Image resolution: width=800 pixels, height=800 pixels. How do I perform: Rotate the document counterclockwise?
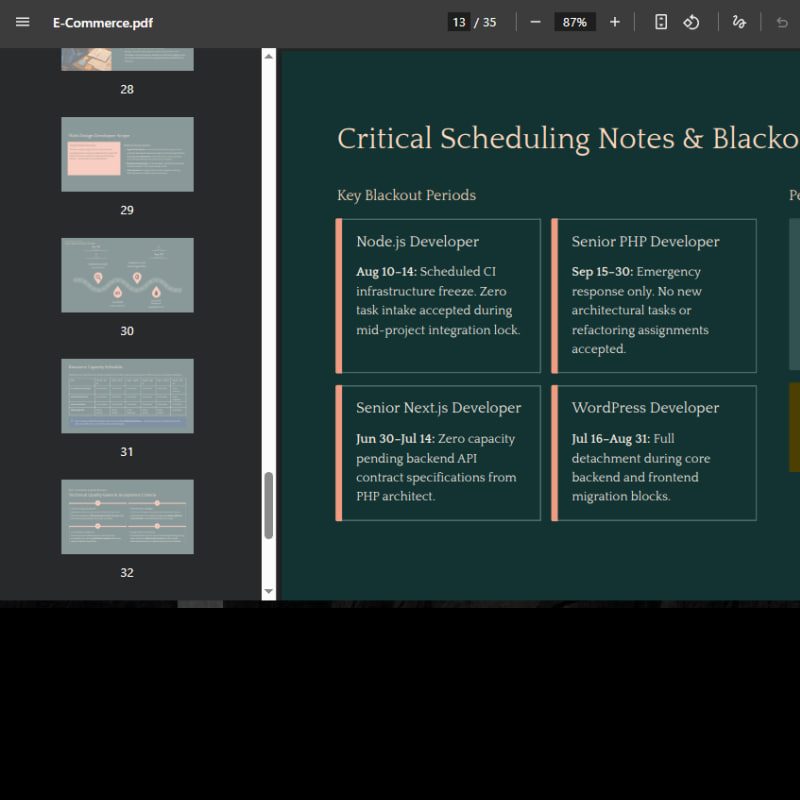691,22
